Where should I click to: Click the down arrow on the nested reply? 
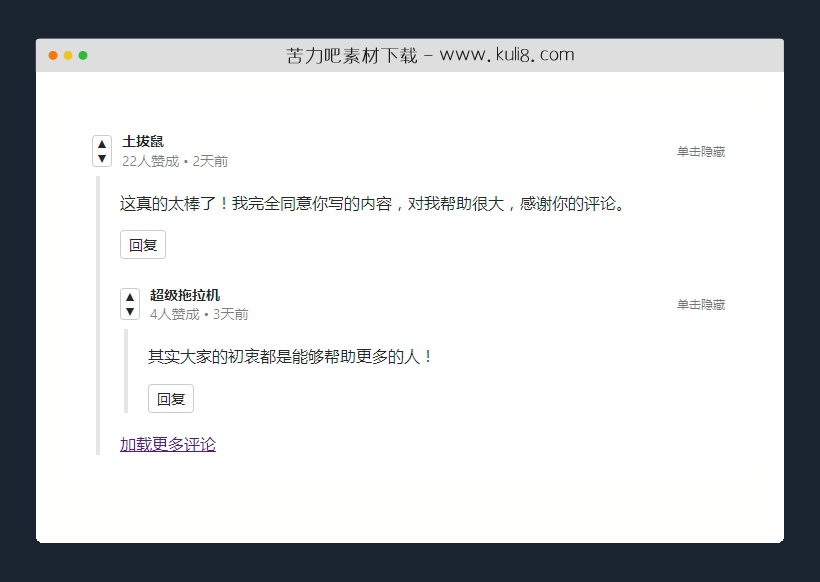[x=129, y=312]
